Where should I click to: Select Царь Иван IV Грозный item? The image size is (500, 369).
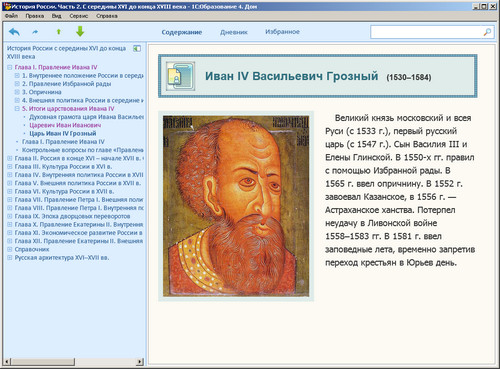pos(63,134)
